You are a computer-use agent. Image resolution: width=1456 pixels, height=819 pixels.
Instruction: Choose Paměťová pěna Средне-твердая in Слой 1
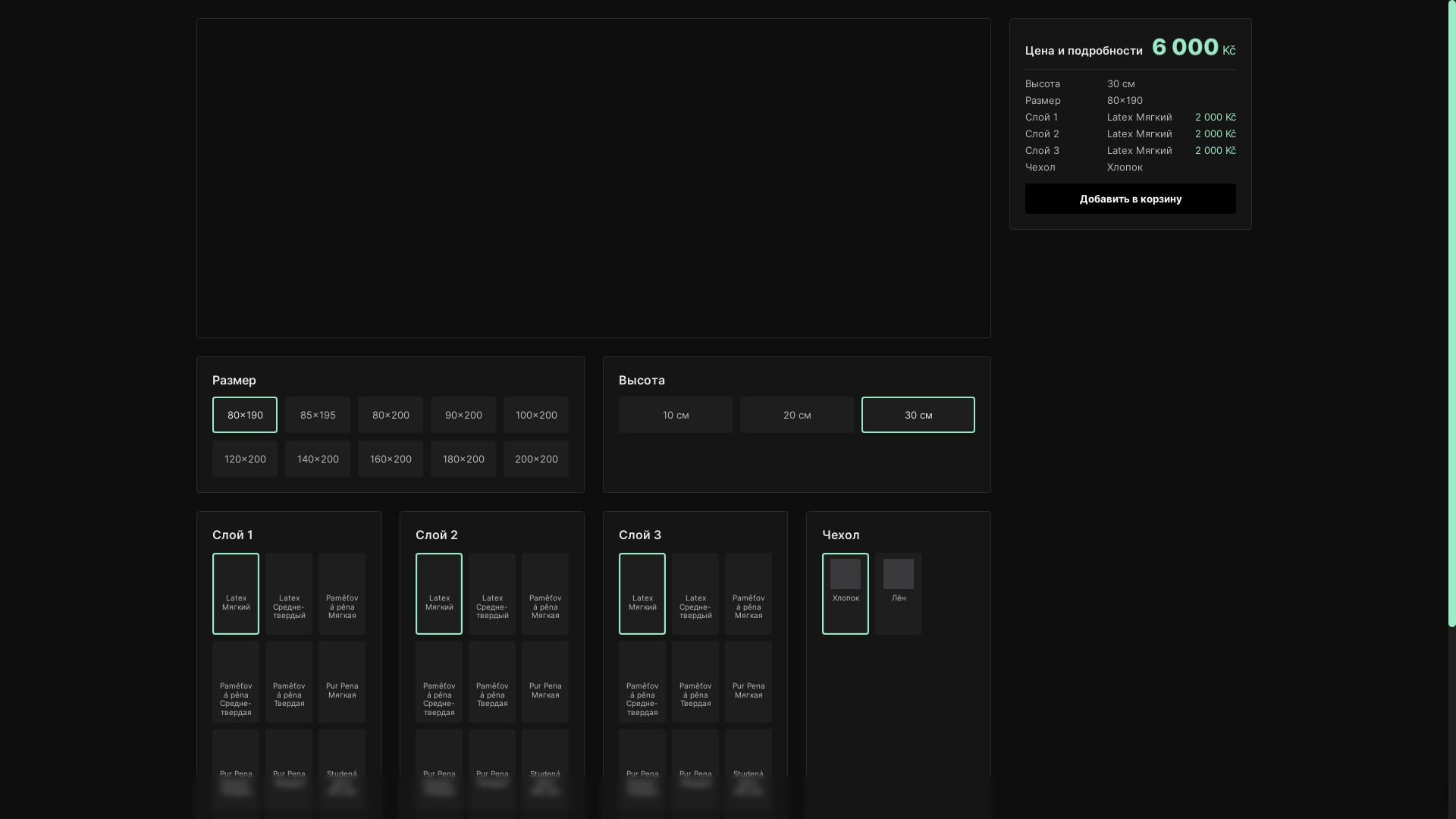click(x=236, y=682)
